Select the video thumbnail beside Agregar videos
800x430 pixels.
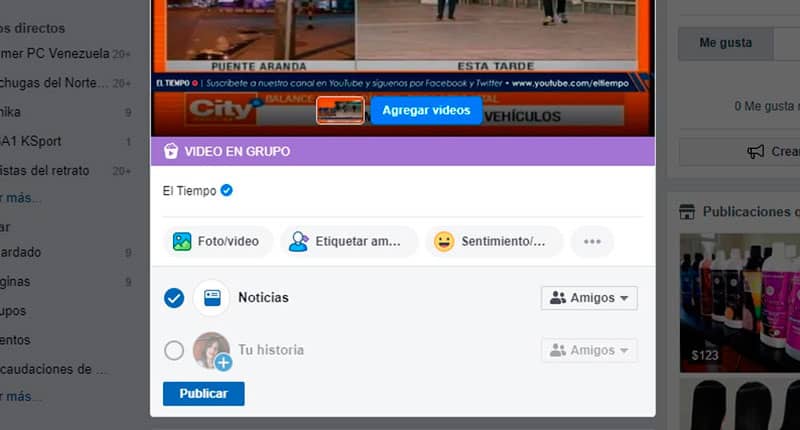340,110
